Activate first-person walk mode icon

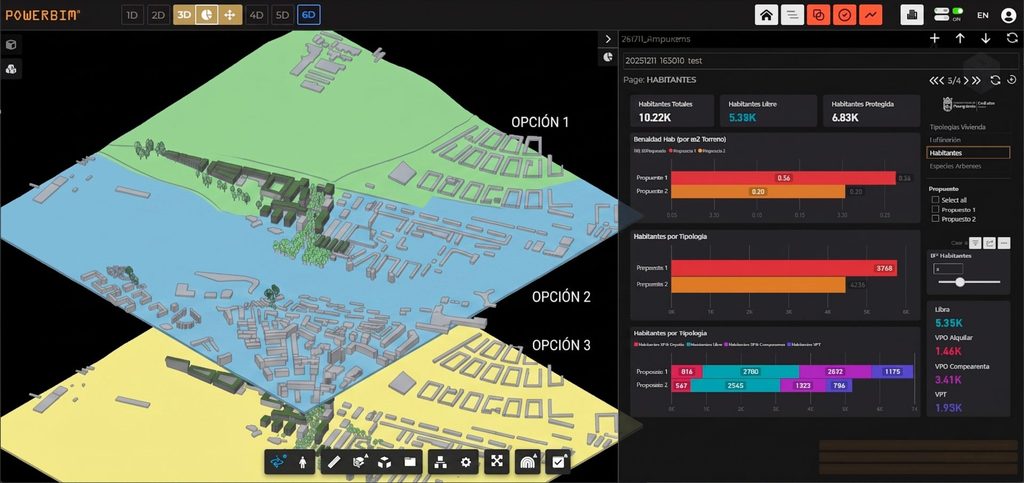coord(302,461)
